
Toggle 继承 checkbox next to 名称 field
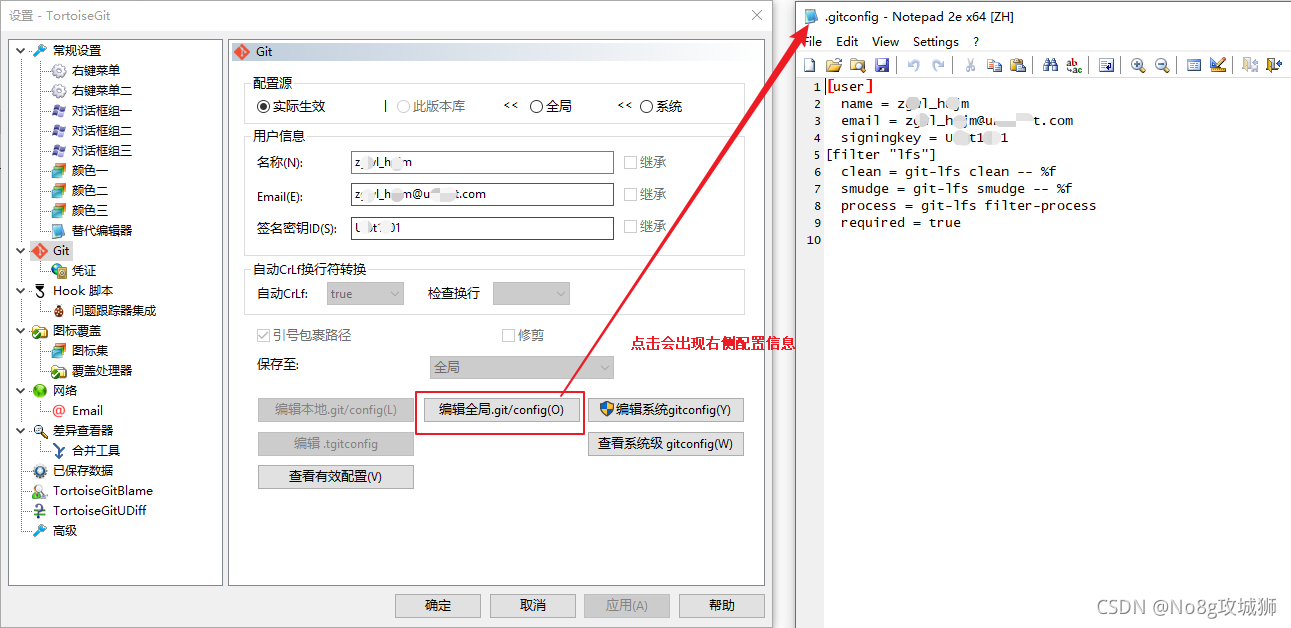(x=630, y=162)
